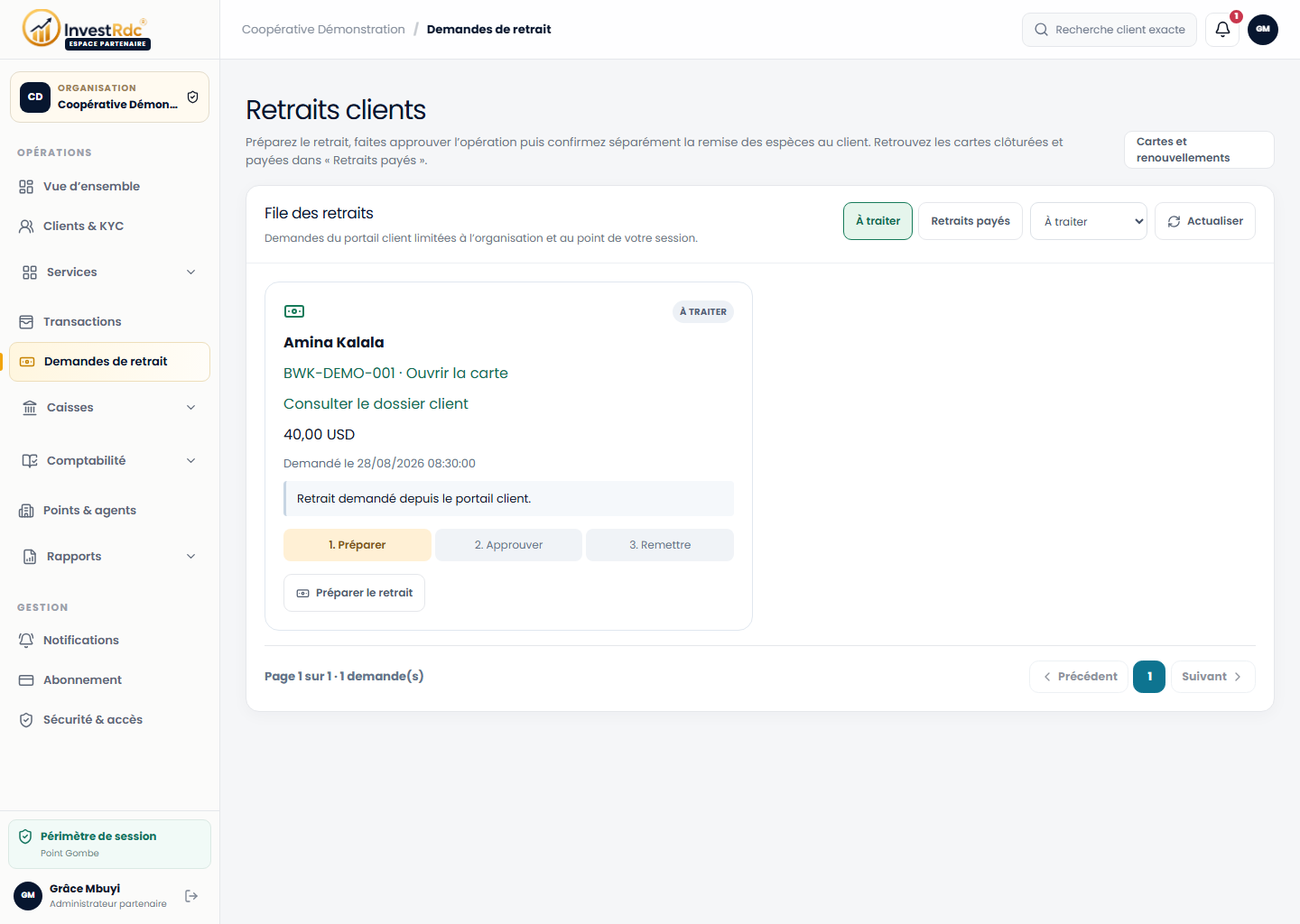Viewport: 1300px width, 924px height.
Task: Switch to Retraits payés tab
Action: coord(970,221)
